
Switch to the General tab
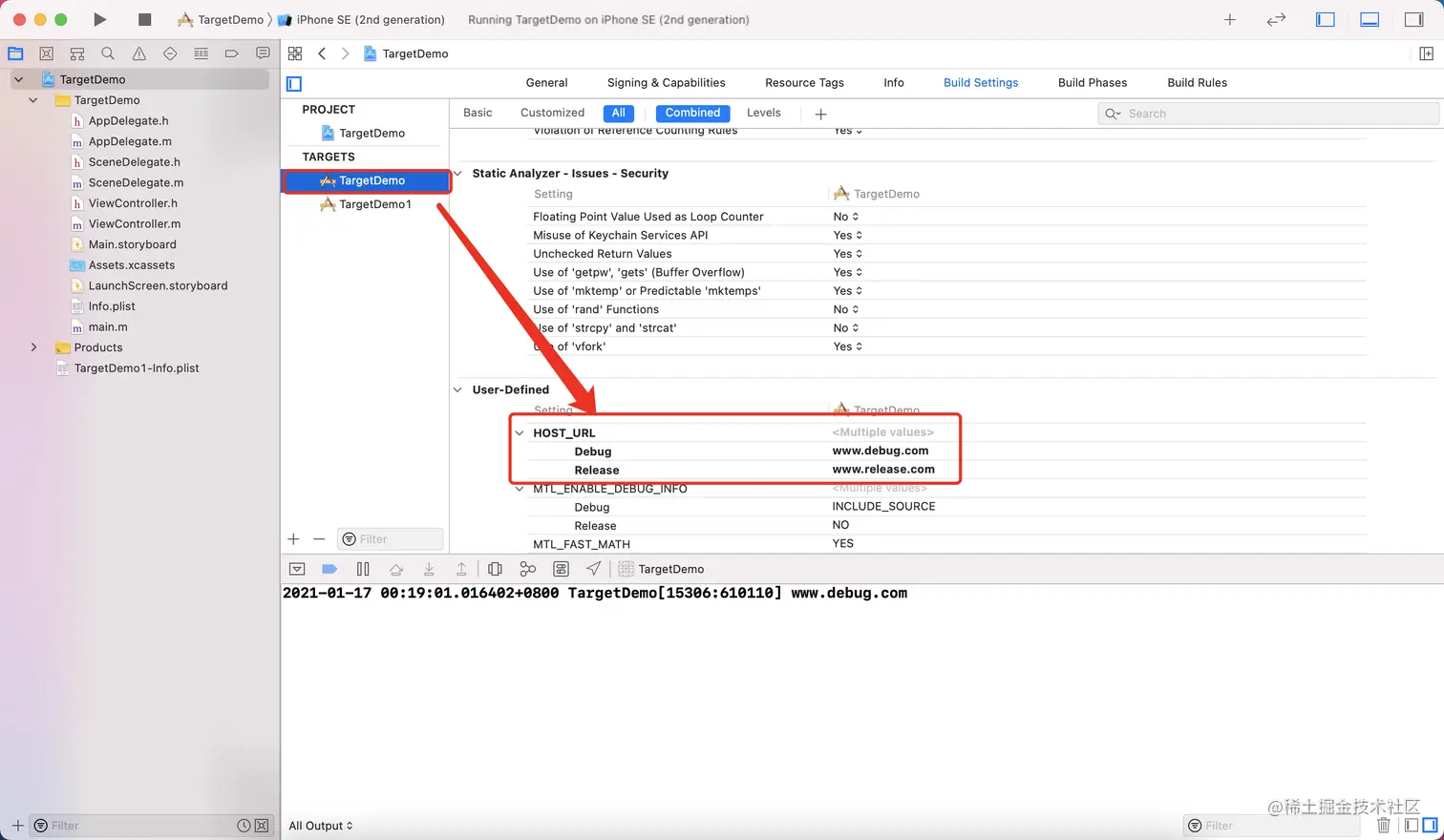(546, 83)
